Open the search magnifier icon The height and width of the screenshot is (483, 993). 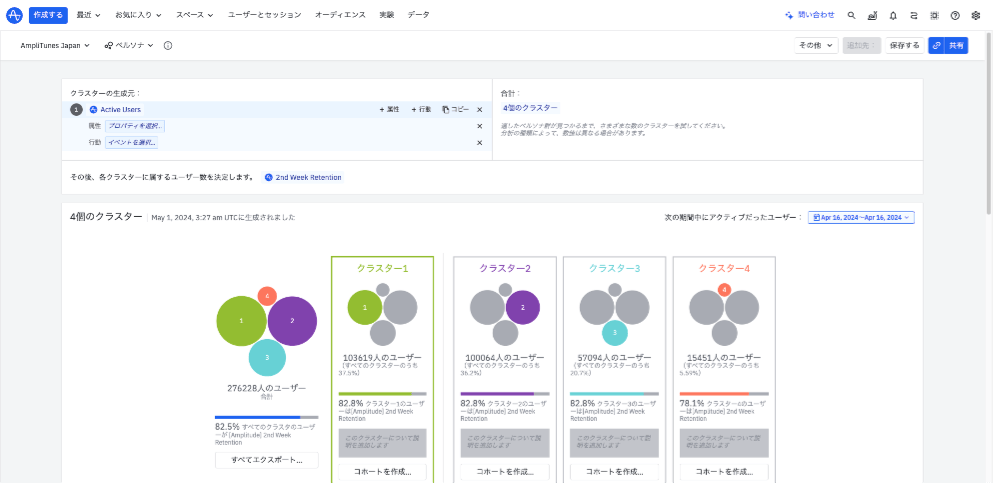tap(851, 16)
